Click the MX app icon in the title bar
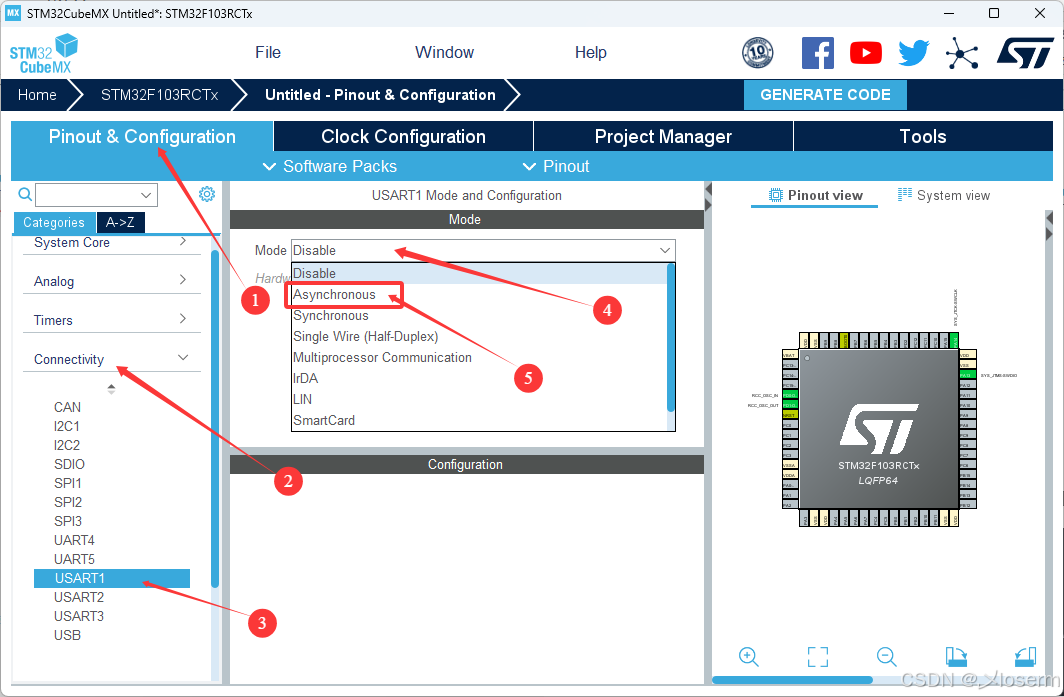This screenshot has width=1064, height=697. [13, 14]
